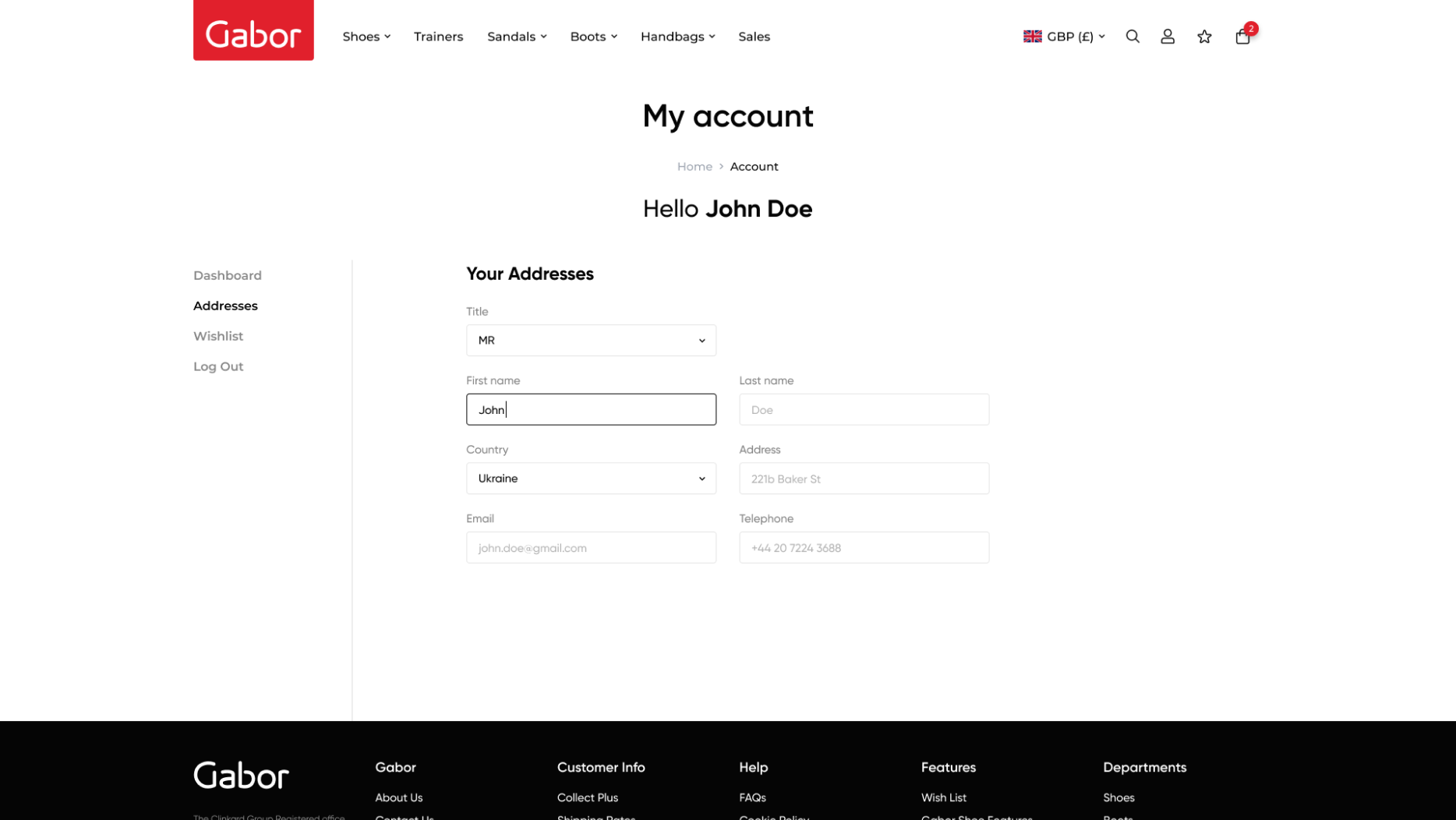Open the Title dropdown showing MR
This screenshot has width=1456, height=820.
coord(591,341)
